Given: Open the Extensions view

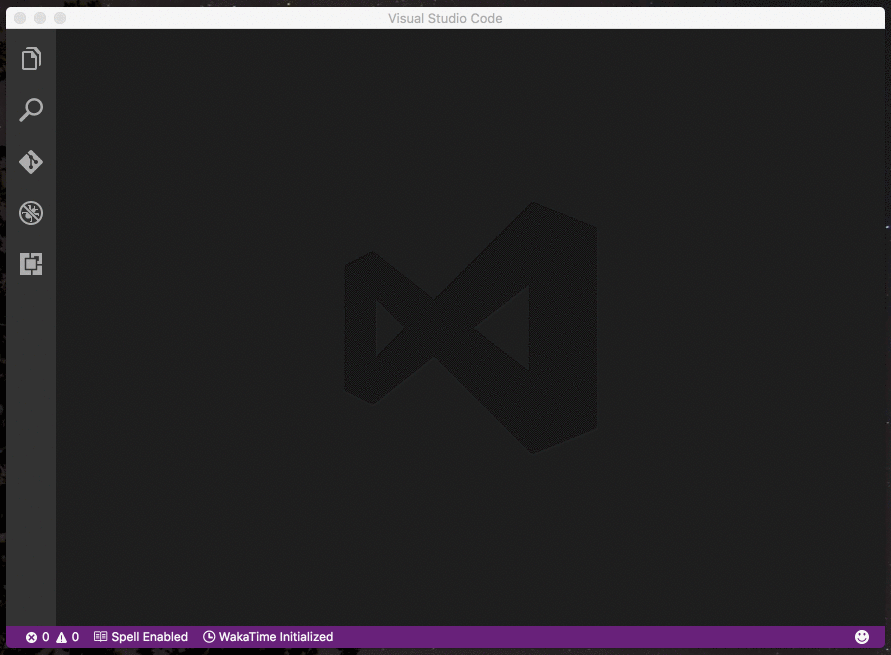Looking at the screenshot, I should [31, 264].
